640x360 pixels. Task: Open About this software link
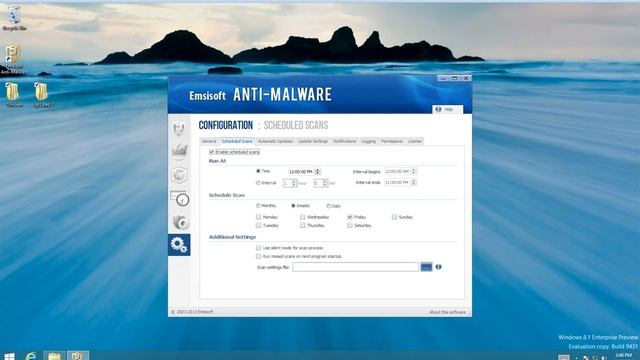point(447,312)
